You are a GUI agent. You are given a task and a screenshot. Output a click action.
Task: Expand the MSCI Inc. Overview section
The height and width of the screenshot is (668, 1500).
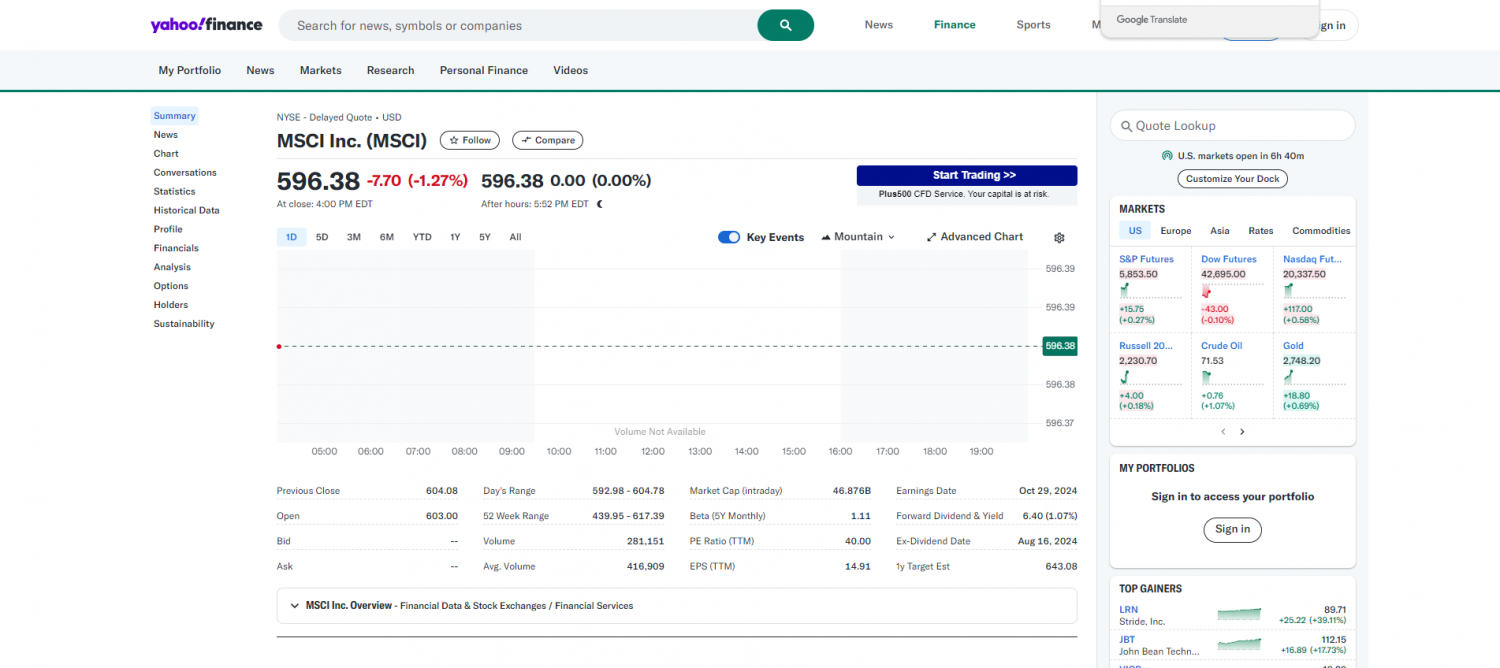click(295, 606)
